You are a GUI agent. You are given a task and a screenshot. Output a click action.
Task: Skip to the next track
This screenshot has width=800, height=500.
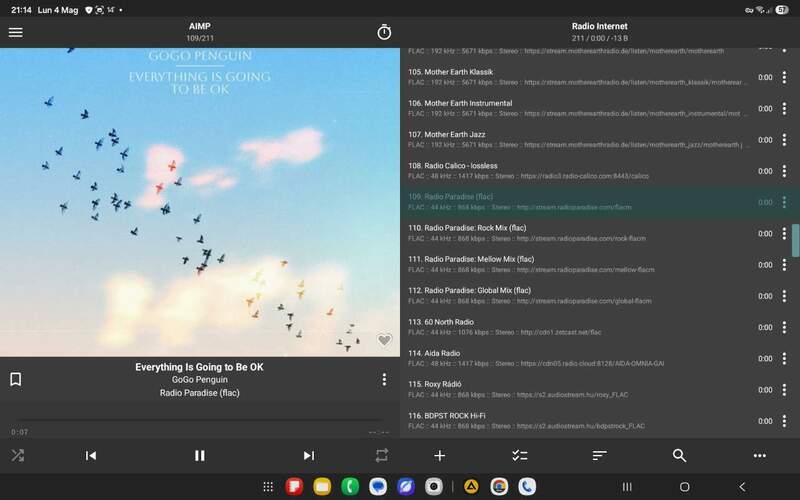click(309, 455)
